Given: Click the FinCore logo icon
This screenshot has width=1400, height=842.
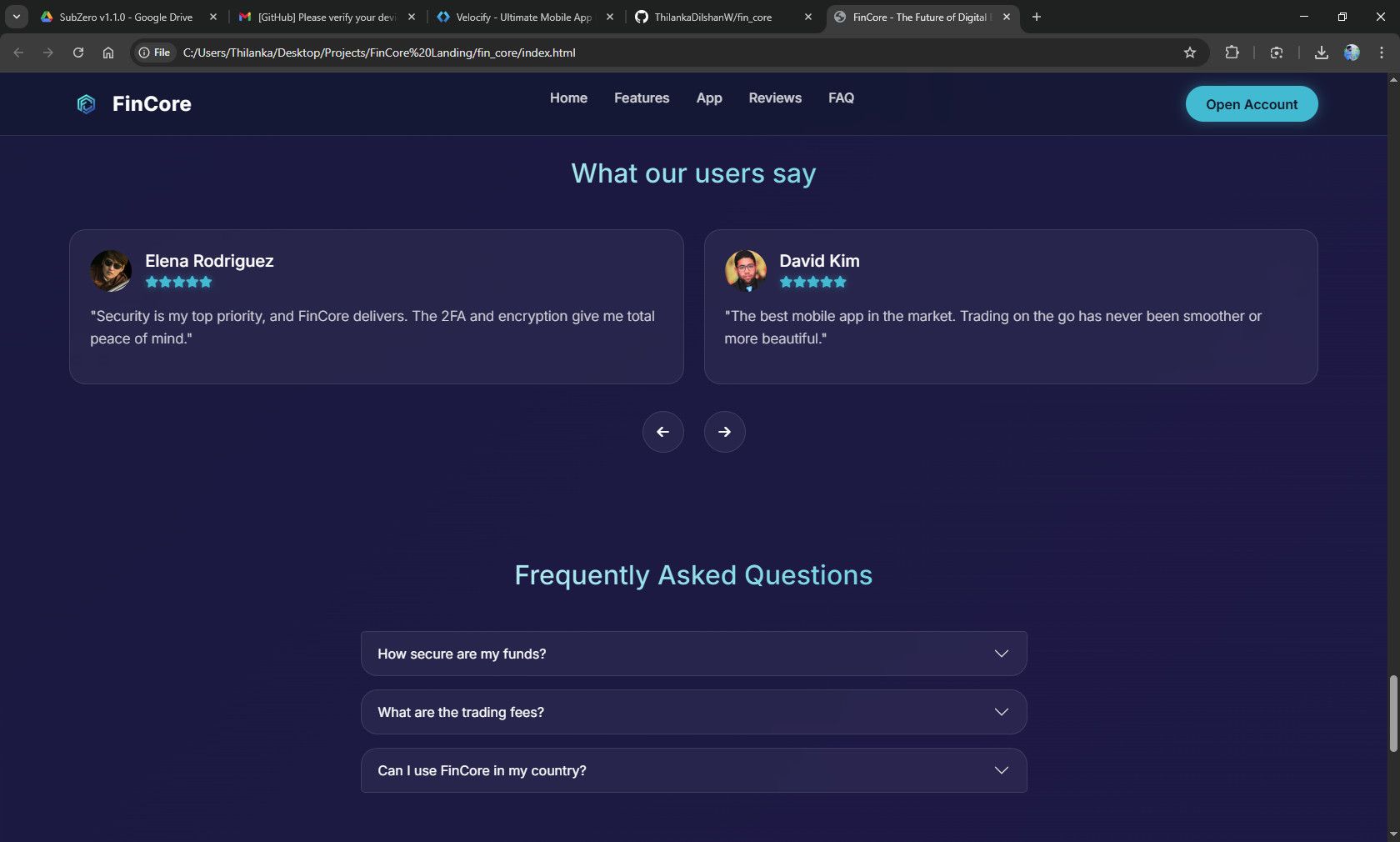Looking at the screenshot, I should [x=86, y=104].
